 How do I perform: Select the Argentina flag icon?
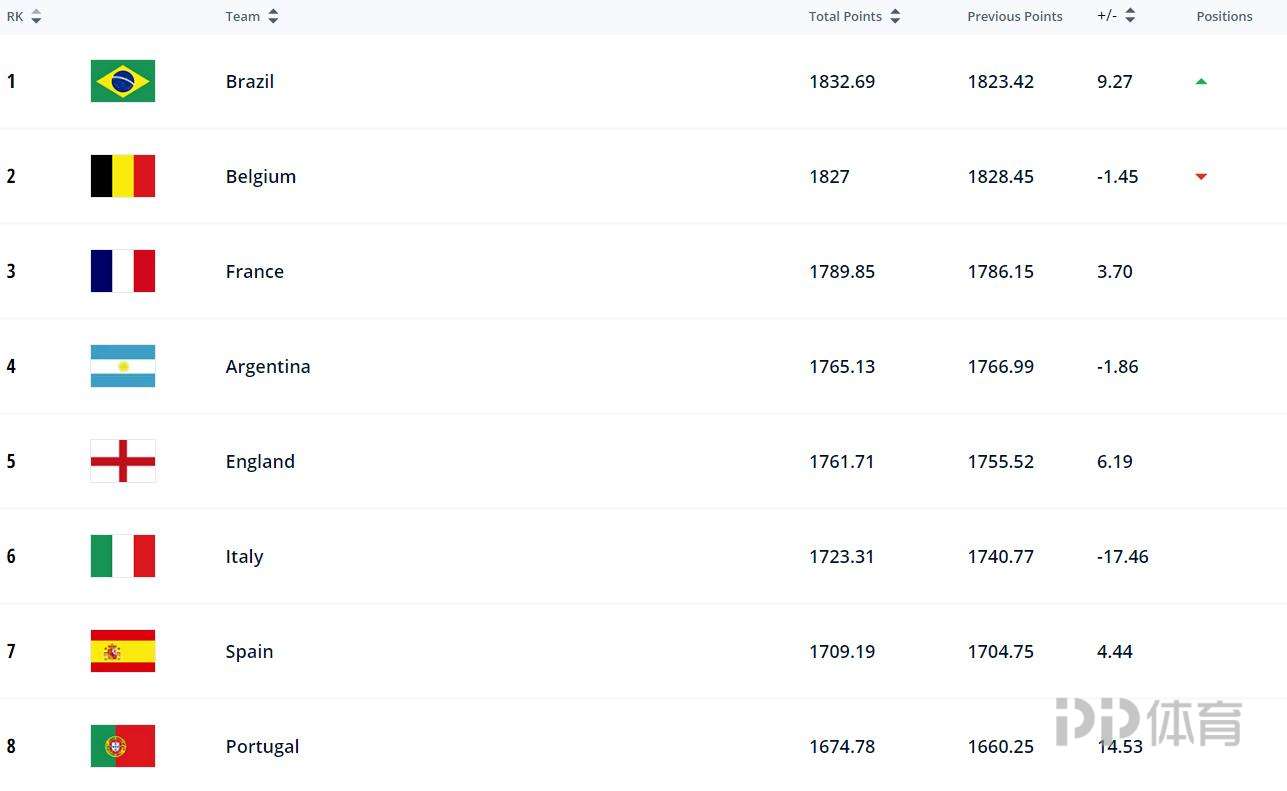(x=122, y=366)
